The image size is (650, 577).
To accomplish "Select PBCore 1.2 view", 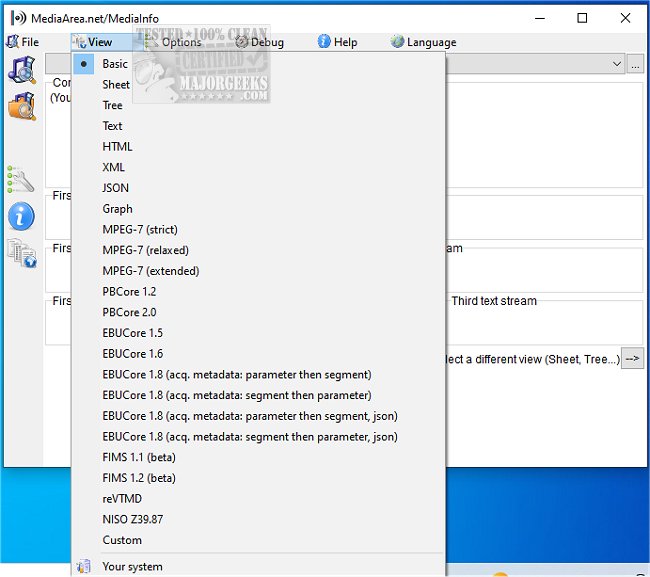I will click(258, 292).
